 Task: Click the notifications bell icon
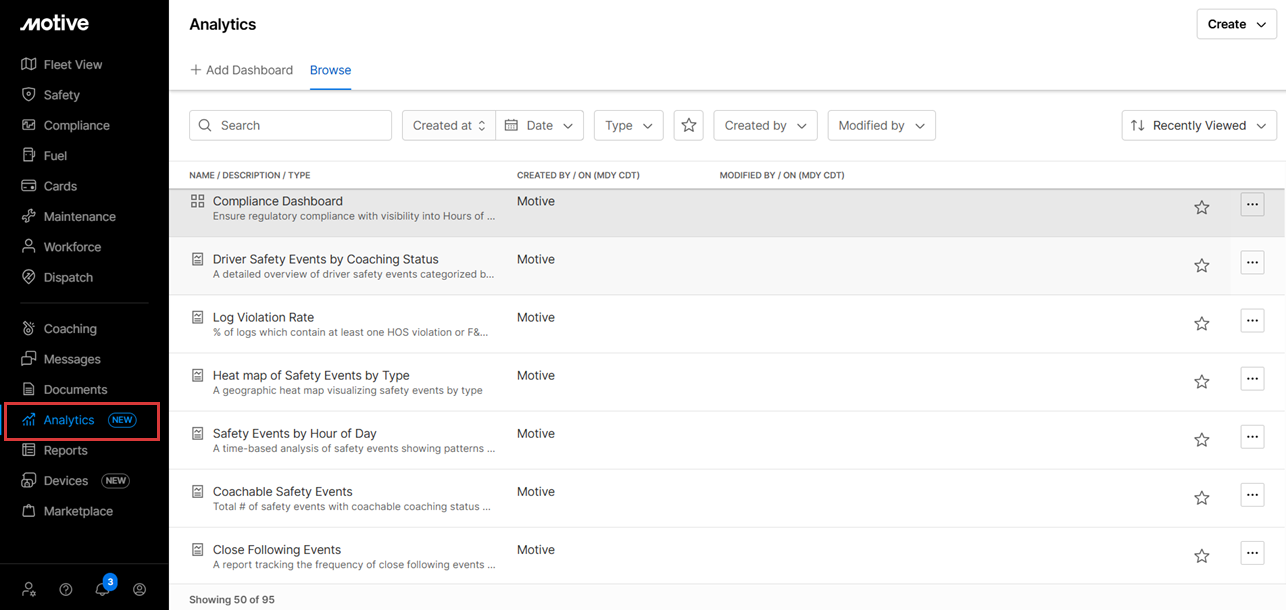click(102, 589)
